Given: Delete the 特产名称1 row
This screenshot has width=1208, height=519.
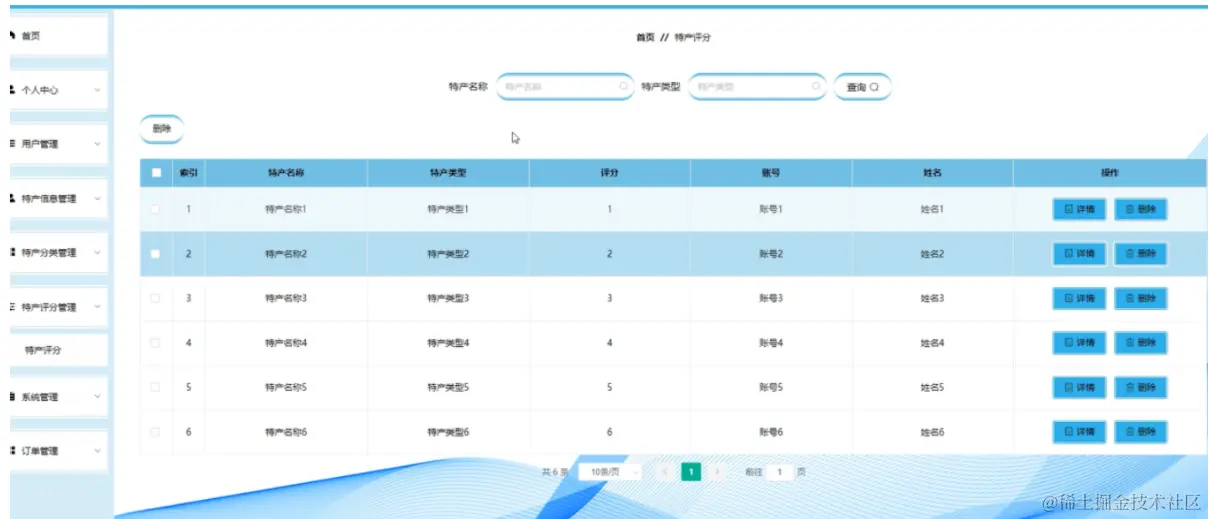Looking at the screenshot, I should click(1140, 210).
